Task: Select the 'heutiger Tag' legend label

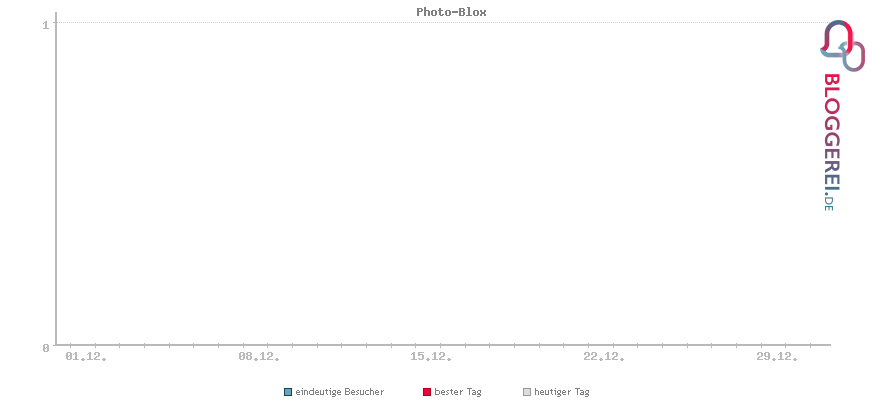Action: 562,392
